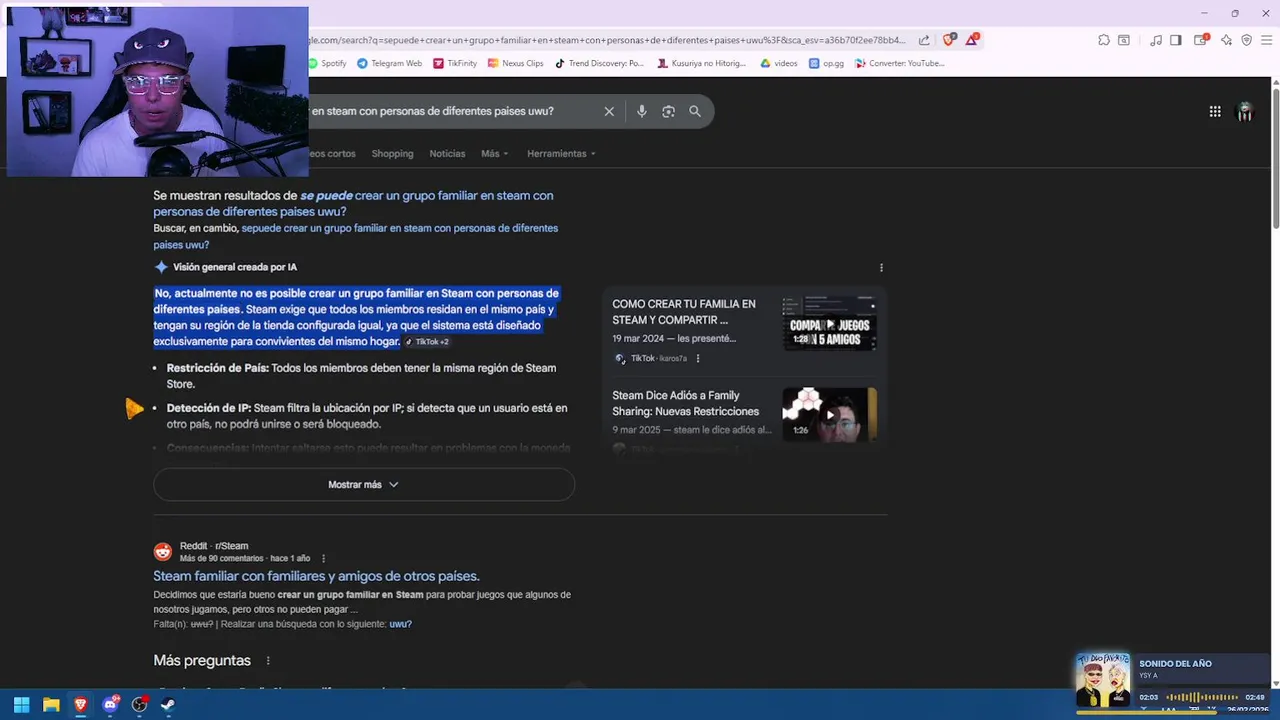
Task: Open the Google apps grid
Action: pos(1215,112)
